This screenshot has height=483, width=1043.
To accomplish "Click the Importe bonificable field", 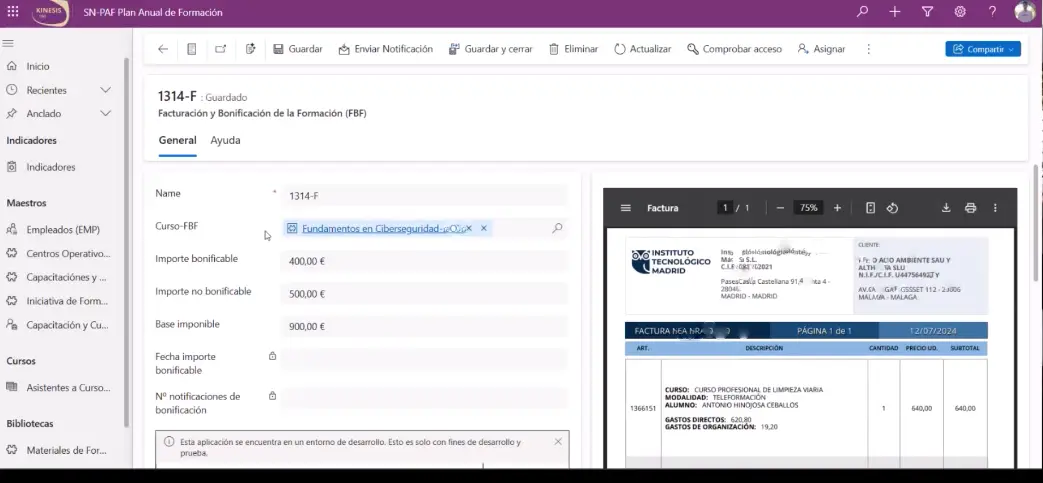I will [424, 261].
